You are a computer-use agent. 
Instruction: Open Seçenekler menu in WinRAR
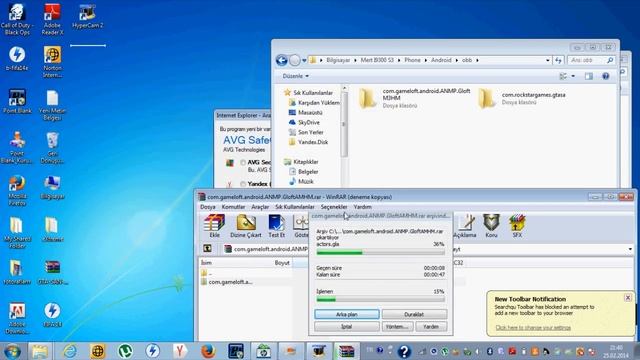pyautogui.click(x=333, y=207)
